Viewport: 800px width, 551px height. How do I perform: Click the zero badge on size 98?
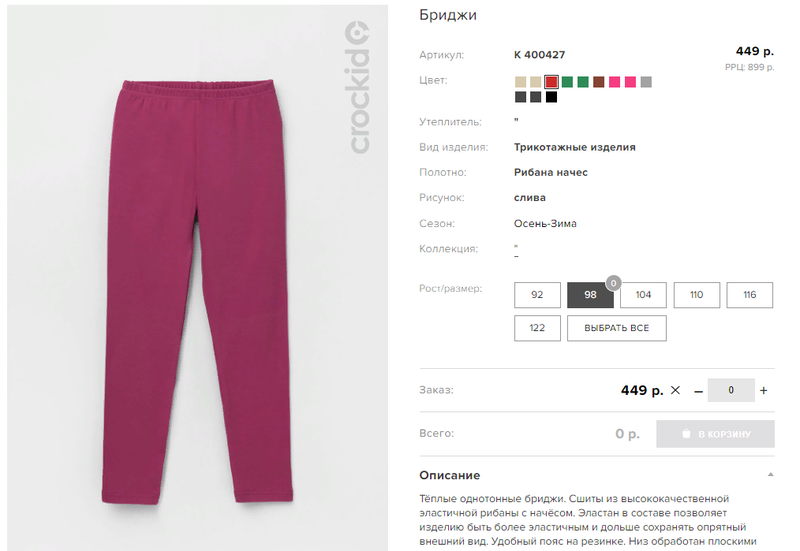point(613,283)
